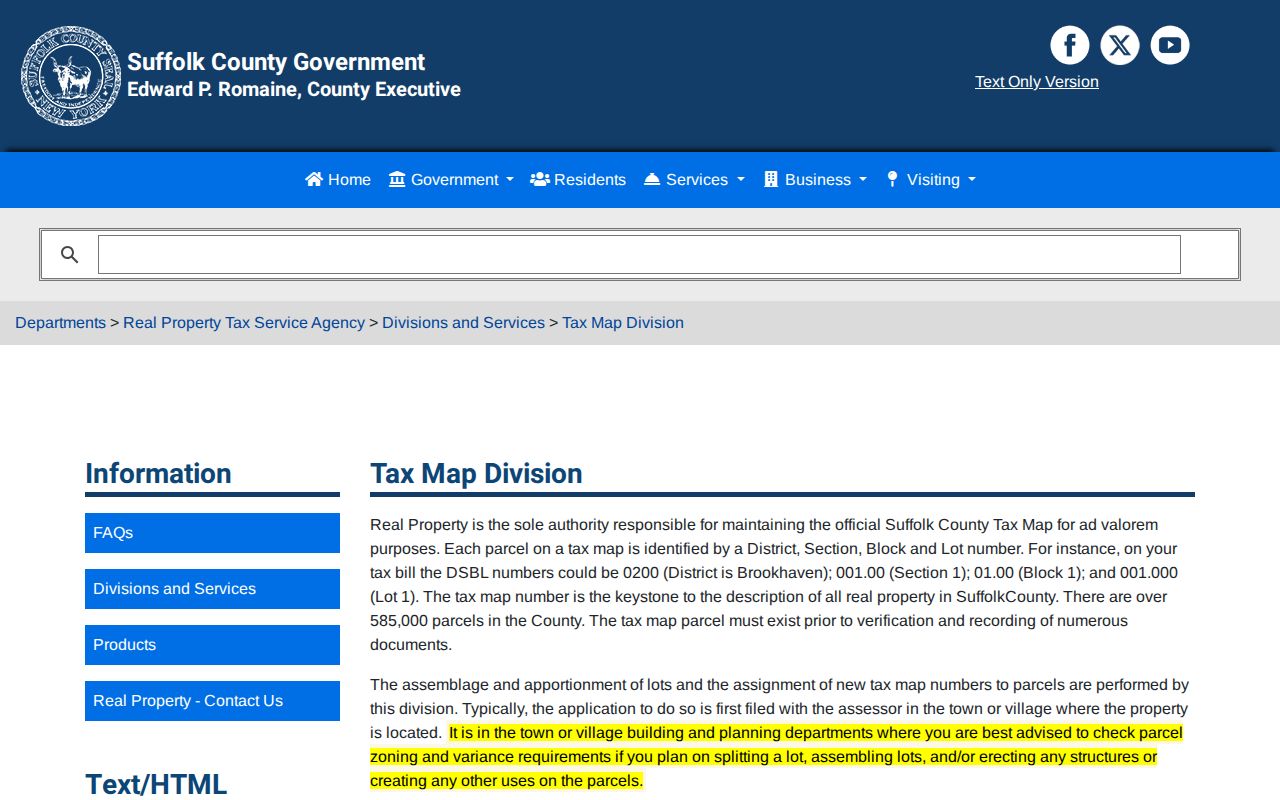Click the magnifying glass search icon
The width and height of the screenshot is (1280, 800).
(69, 255)
